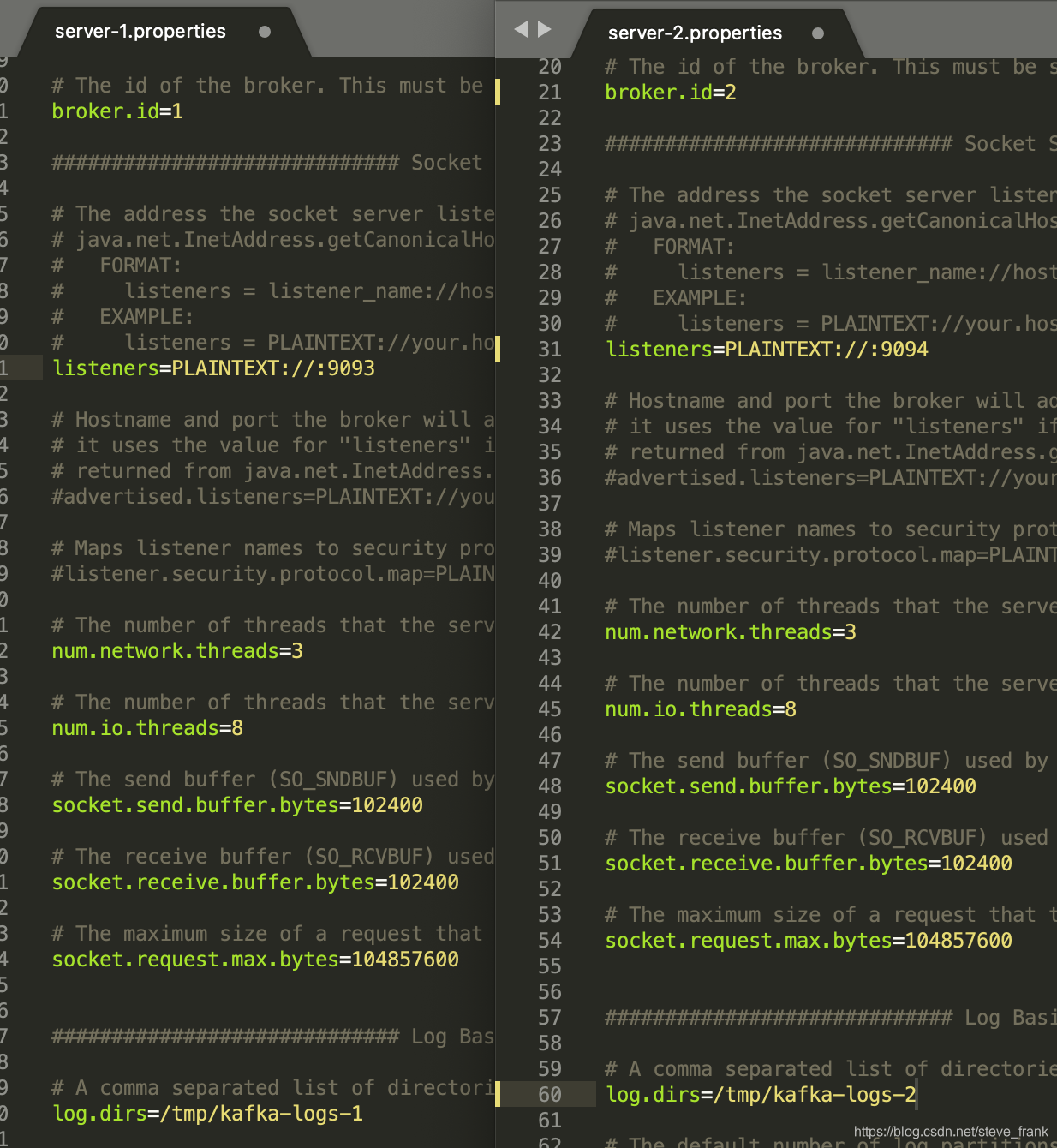The height and width of the screenshot is (1148, 1057).
Task: Click socket.receive.buffer.bytes line in server-2
Action: [809, 864]
